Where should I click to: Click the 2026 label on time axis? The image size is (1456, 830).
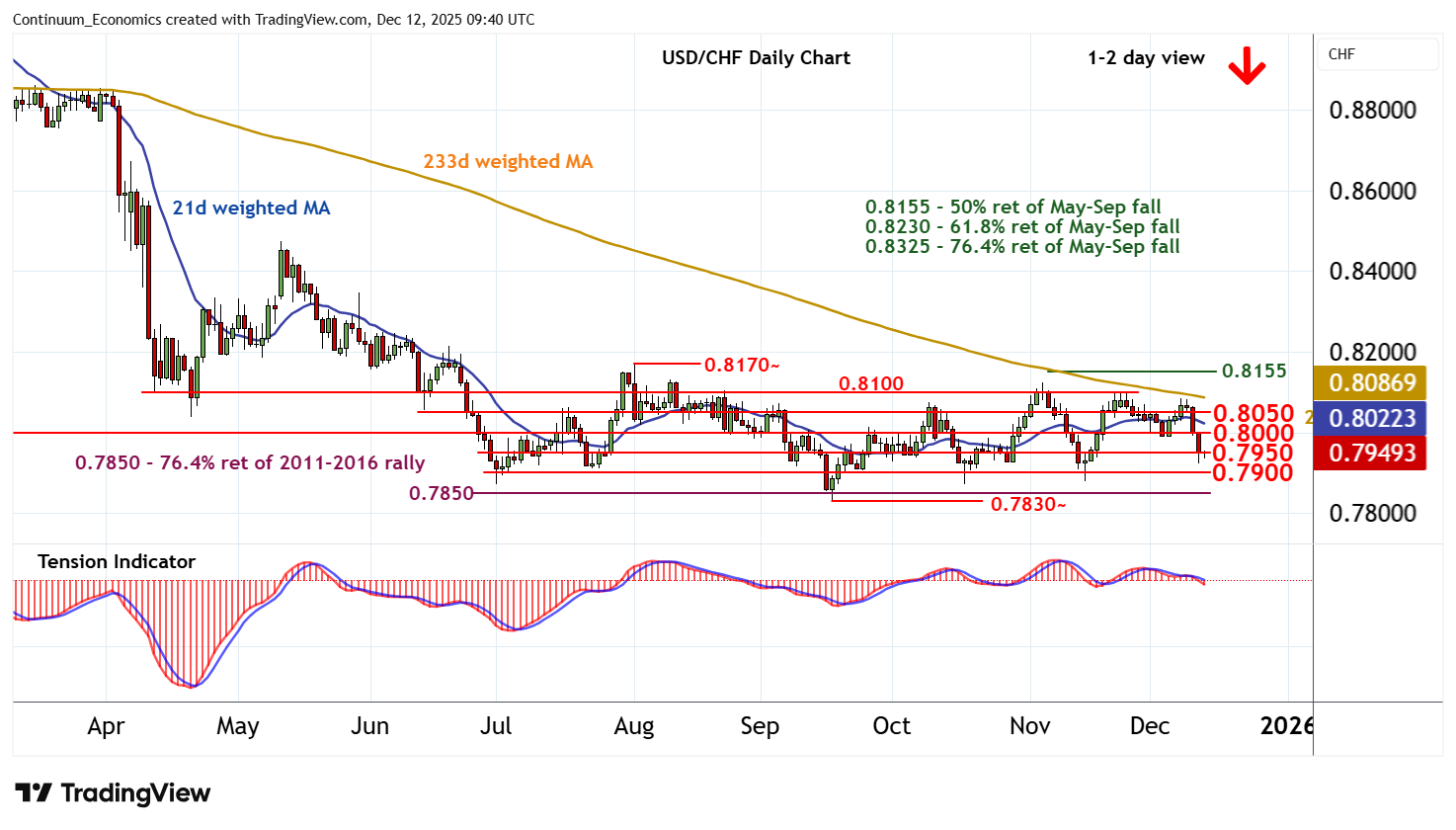1286,726
